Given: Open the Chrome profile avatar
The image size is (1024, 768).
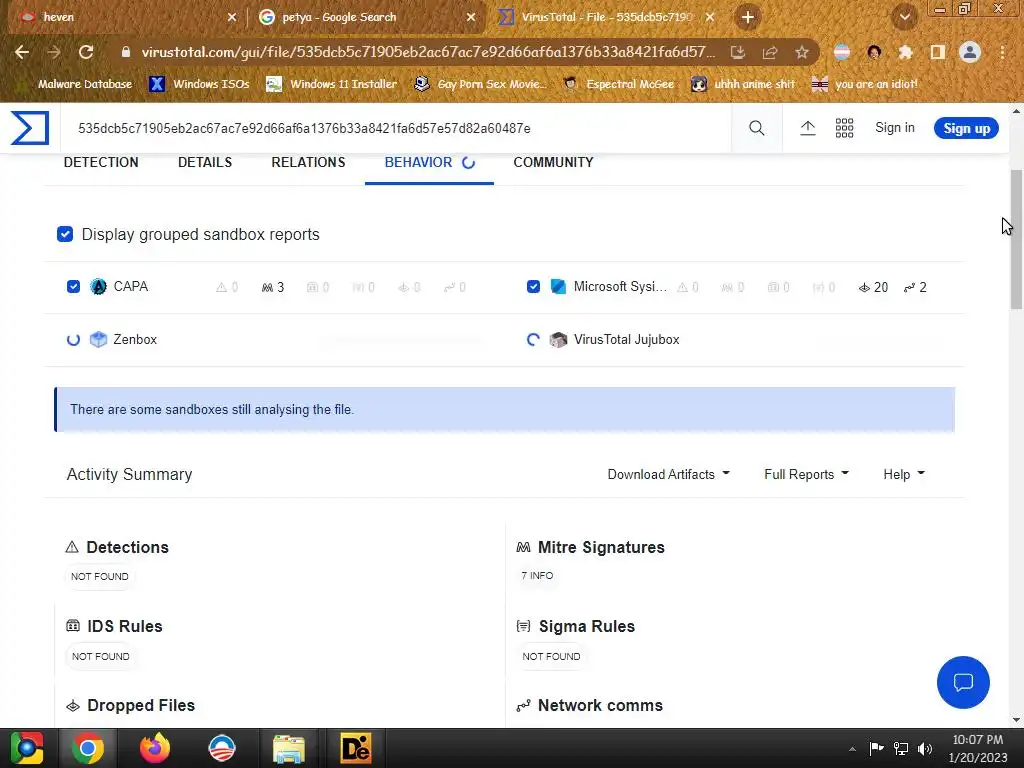Looking at the screenshot, I should pos(970,52).
